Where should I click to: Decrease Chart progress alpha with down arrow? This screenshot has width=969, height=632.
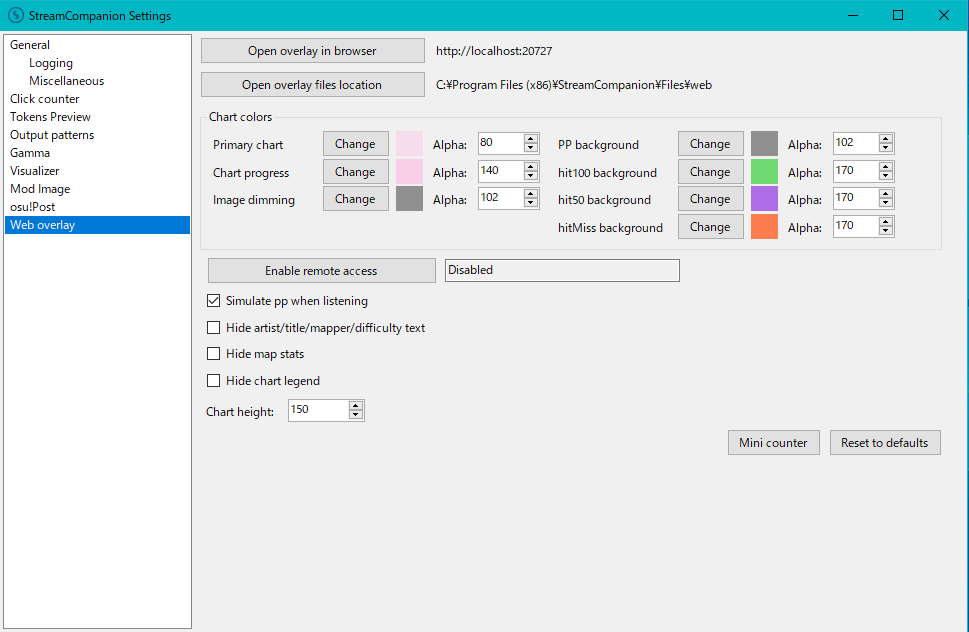531,175
